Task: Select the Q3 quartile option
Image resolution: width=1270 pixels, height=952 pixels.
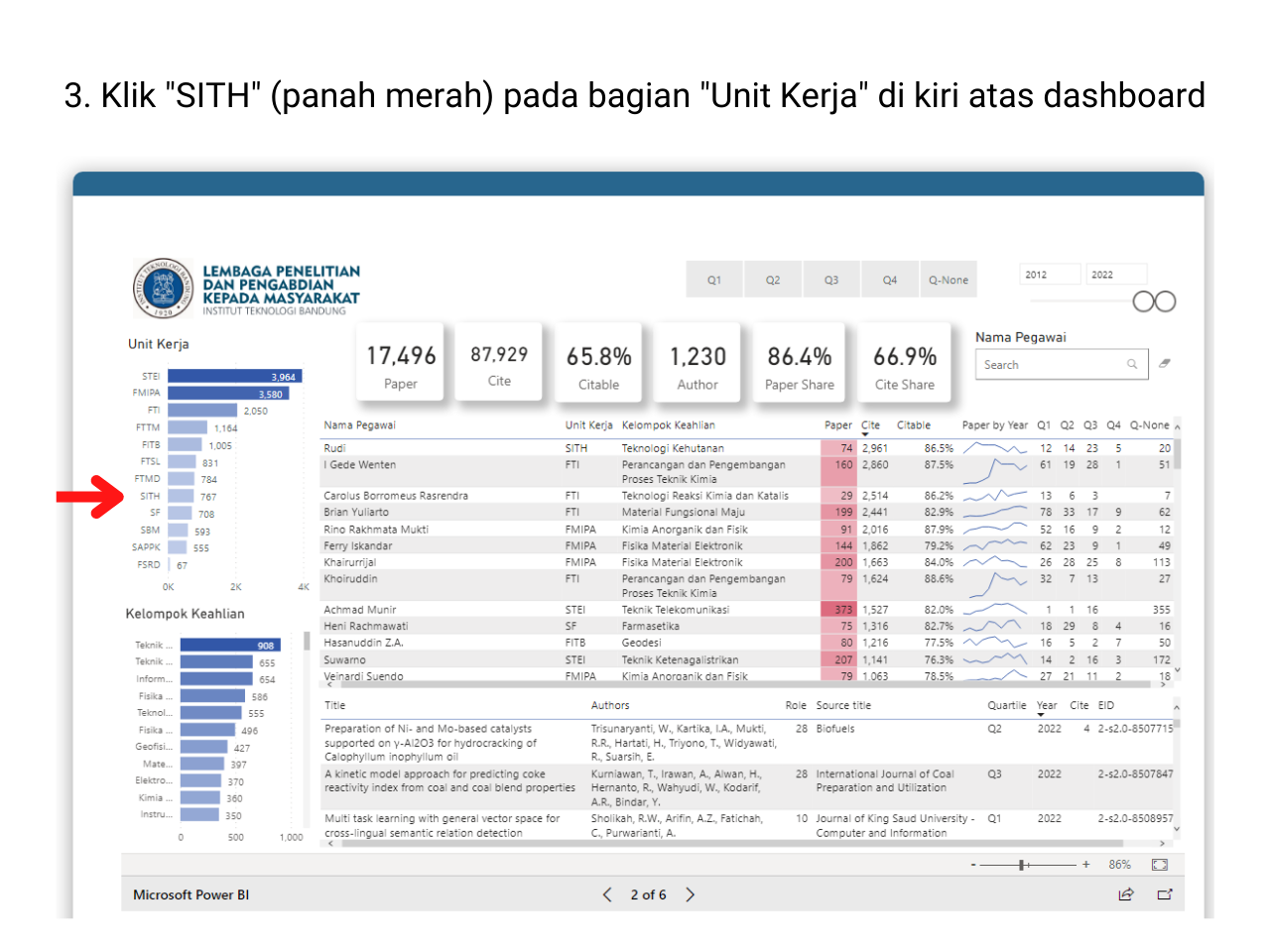Action: coord(831,279)
